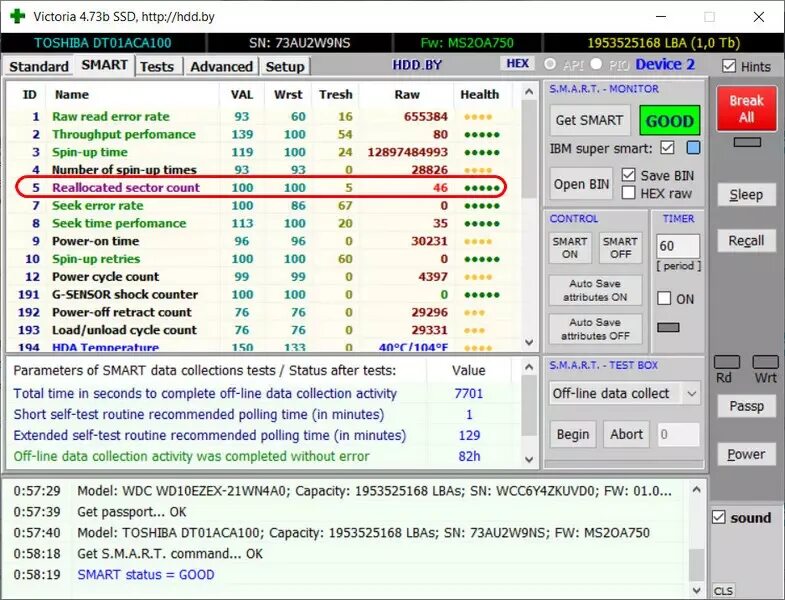The image size is (785, 600).
Task: Click the Rd indicator box
Action: pyautogui.click(x=726, y=362)
